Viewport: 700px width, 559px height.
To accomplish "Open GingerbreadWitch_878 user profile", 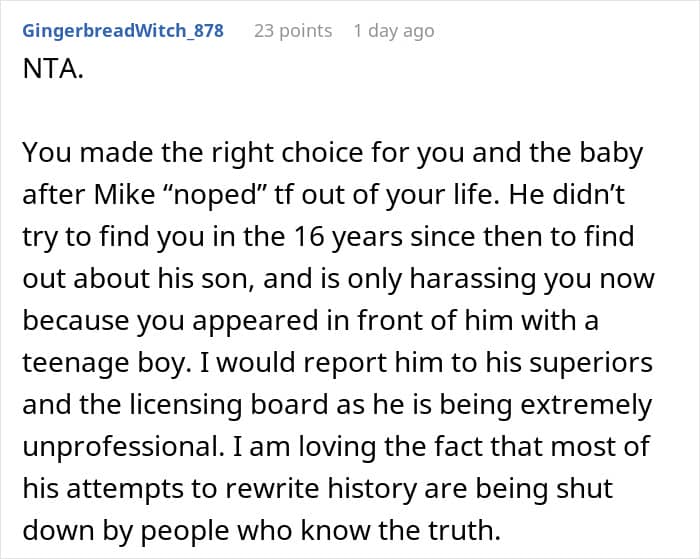I will coord(123,31).
